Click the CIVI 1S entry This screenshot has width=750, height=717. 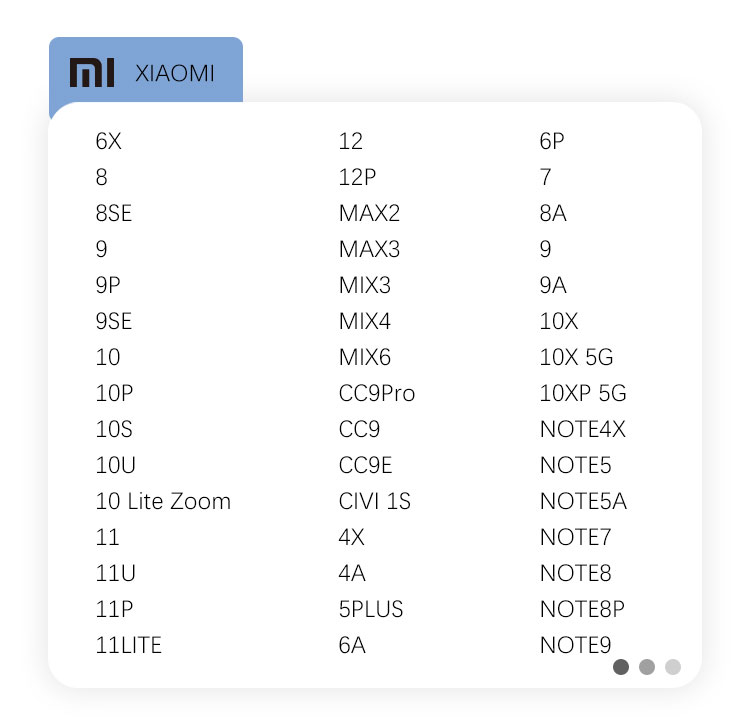pos(374,501)
